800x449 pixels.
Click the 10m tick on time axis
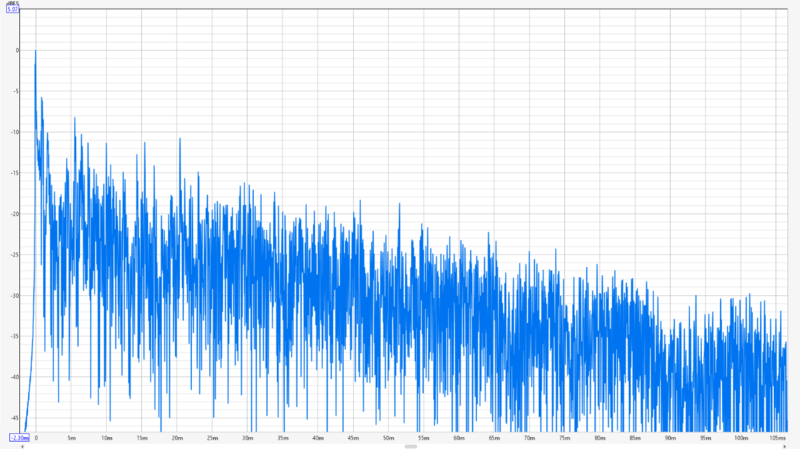(x=107, y=438)
